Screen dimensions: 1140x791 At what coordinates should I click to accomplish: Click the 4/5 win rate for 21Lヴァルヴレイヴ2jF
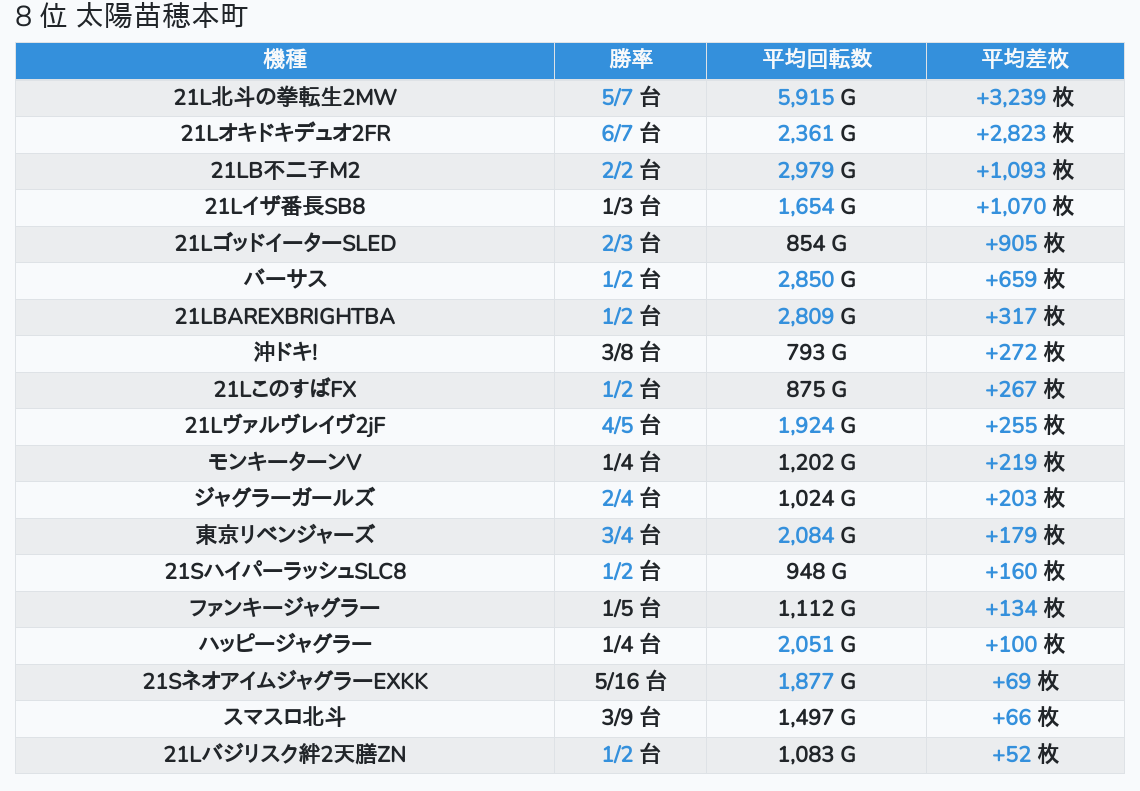tap(617, 426)
